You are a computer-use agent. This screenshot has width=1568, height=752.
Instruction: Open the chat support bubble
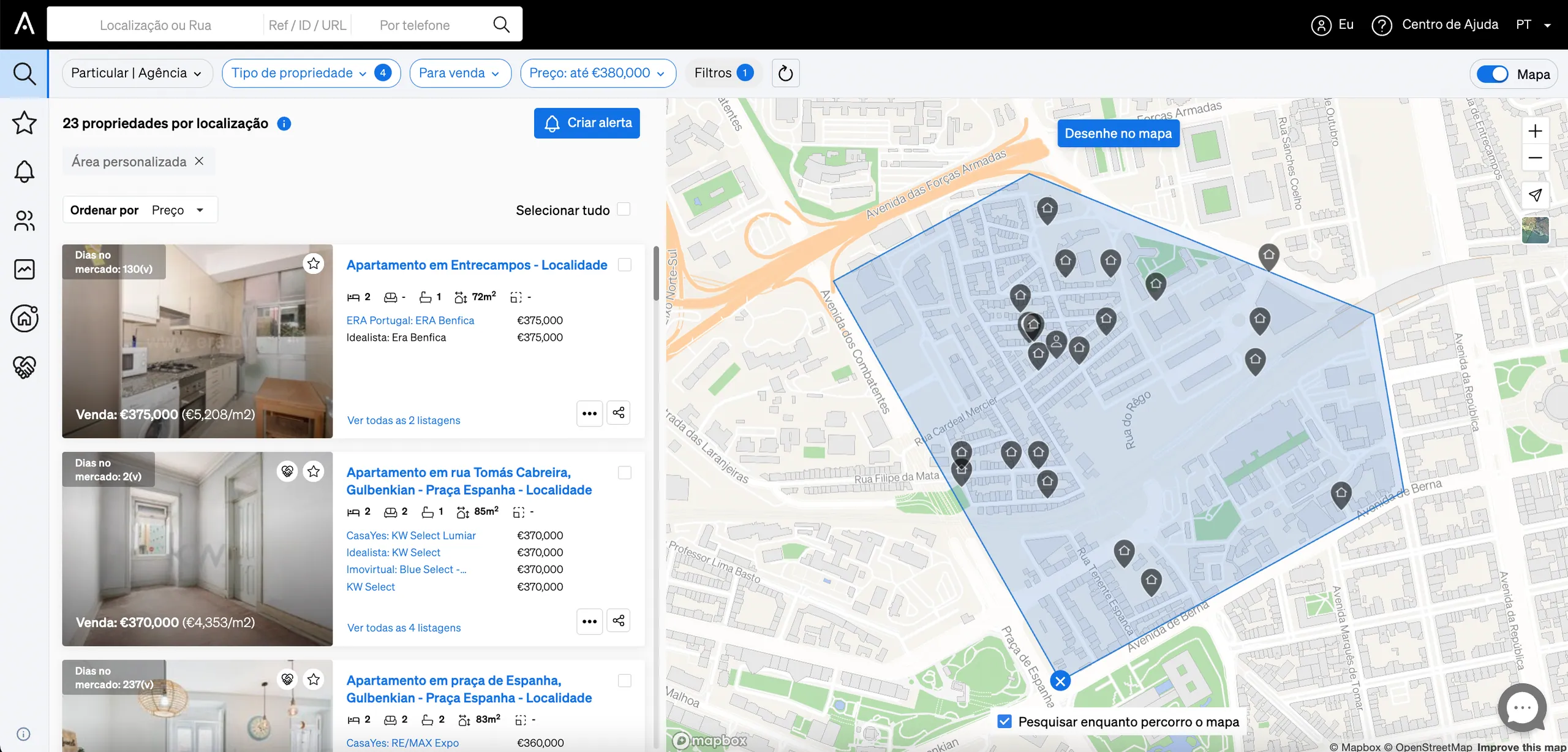(x=1522, y=708)
